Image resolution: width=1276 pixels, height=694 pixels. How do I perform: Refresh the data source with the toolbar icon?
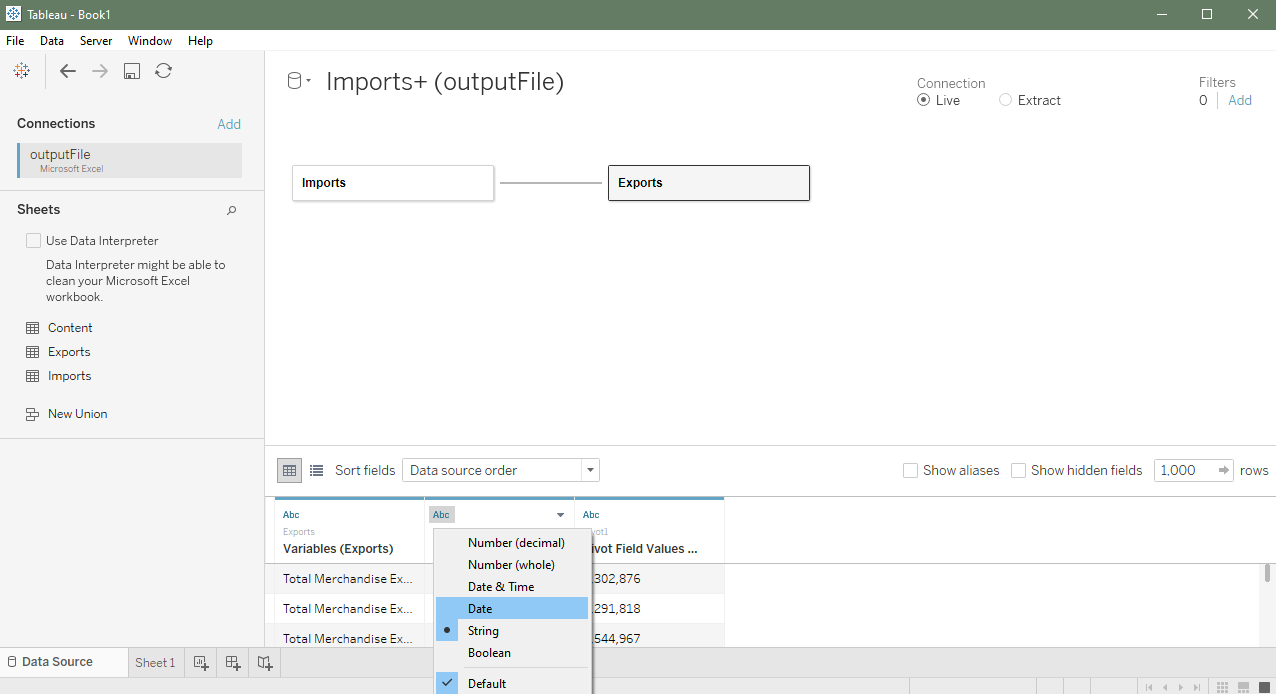point(164,71)
